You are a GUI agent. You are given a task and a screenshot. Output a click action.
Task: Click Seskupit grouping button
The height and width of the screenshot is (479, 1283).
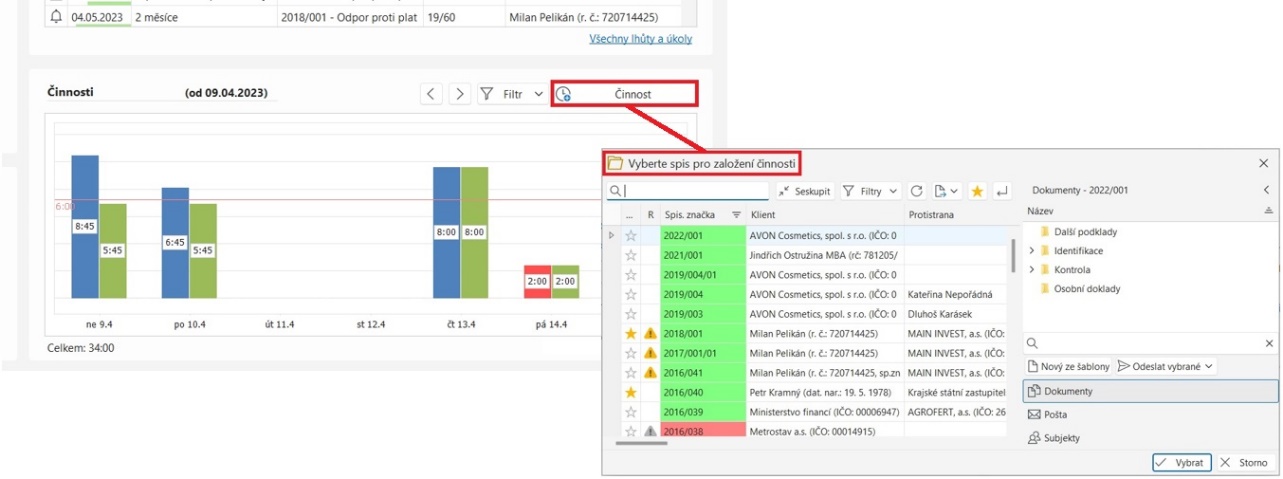[802, 190]
